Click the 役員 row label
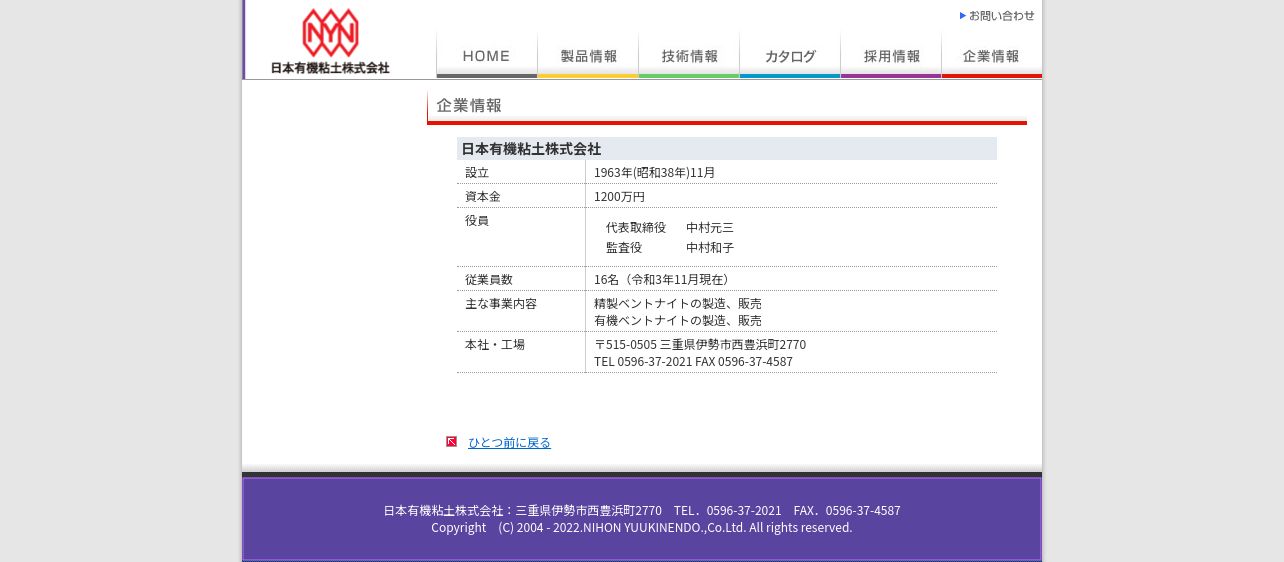1284x562 pixels. (477, 220)
